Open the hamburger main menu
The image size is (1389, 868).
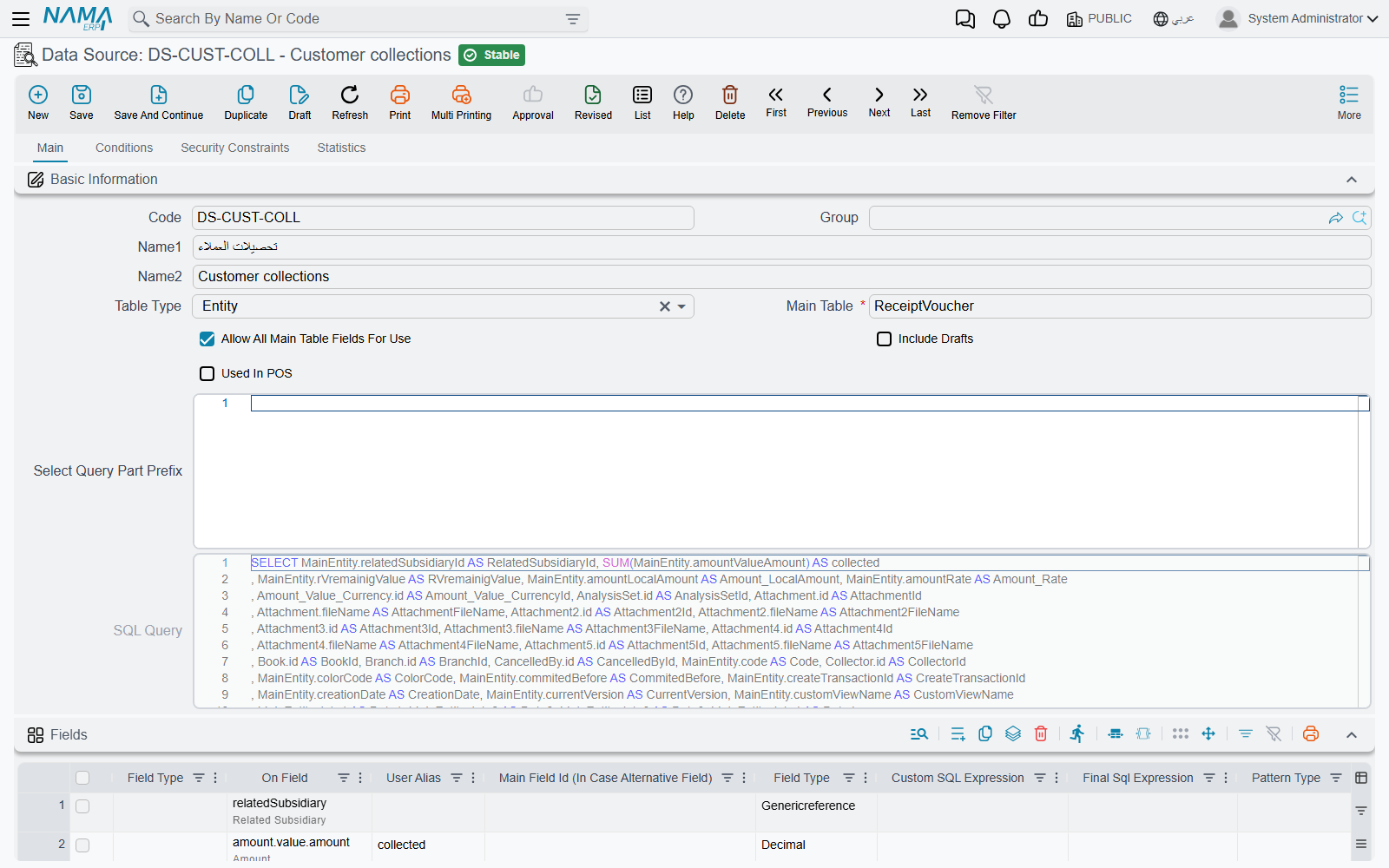(21, 18)
